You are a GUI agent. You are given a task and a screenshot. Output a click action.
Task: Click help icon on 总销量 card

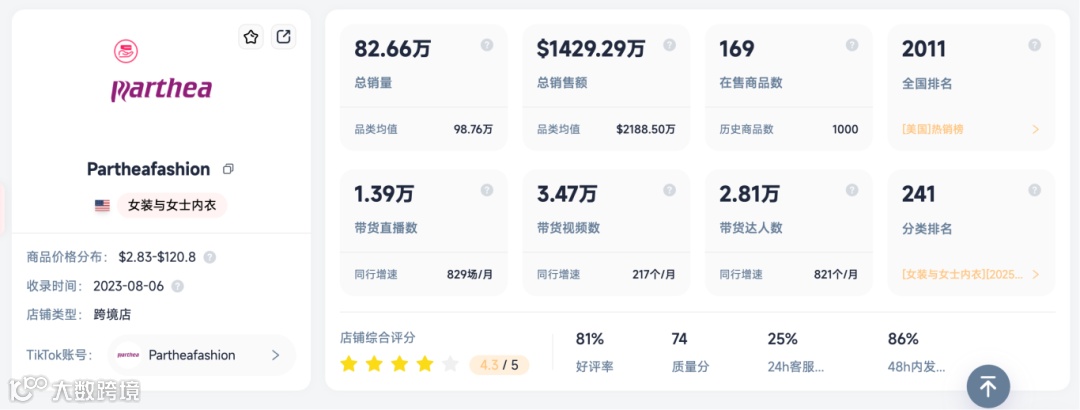point(487,45)
